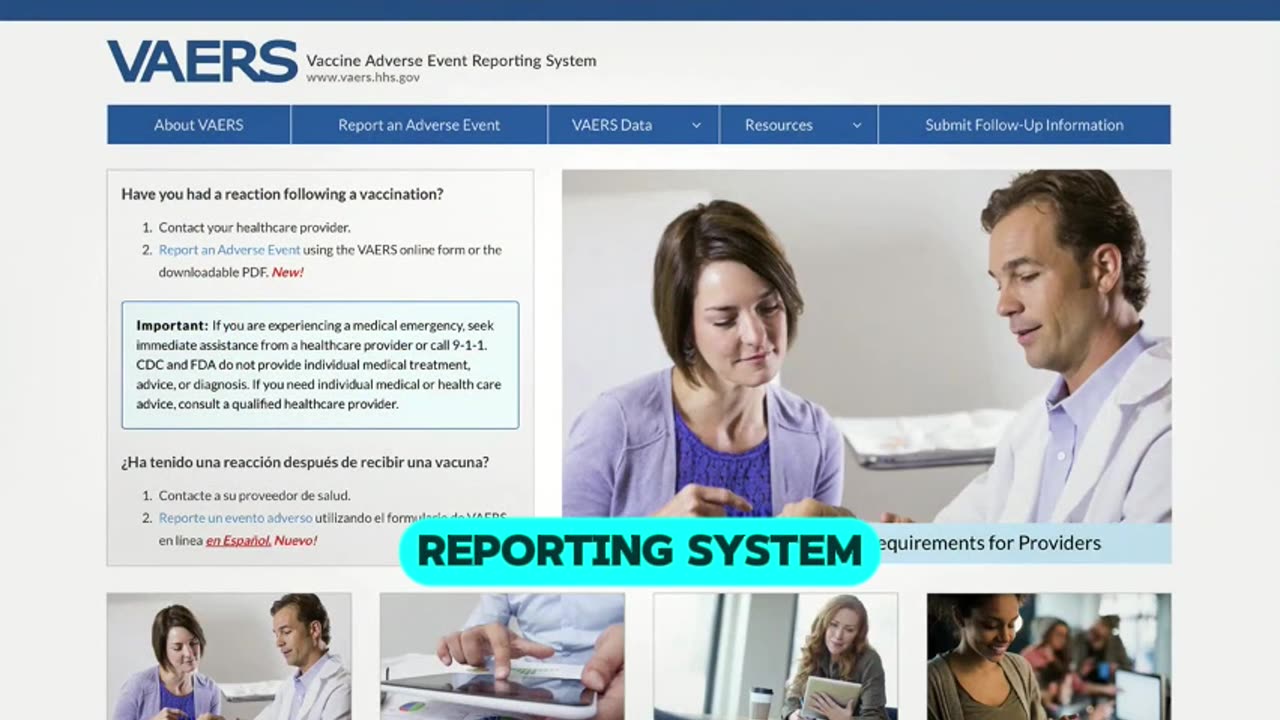The height and width of the screenshot is (720, 1280).
Task: Click 'Contacte a su proveedor de salud.' item
Action: point(254,495)
